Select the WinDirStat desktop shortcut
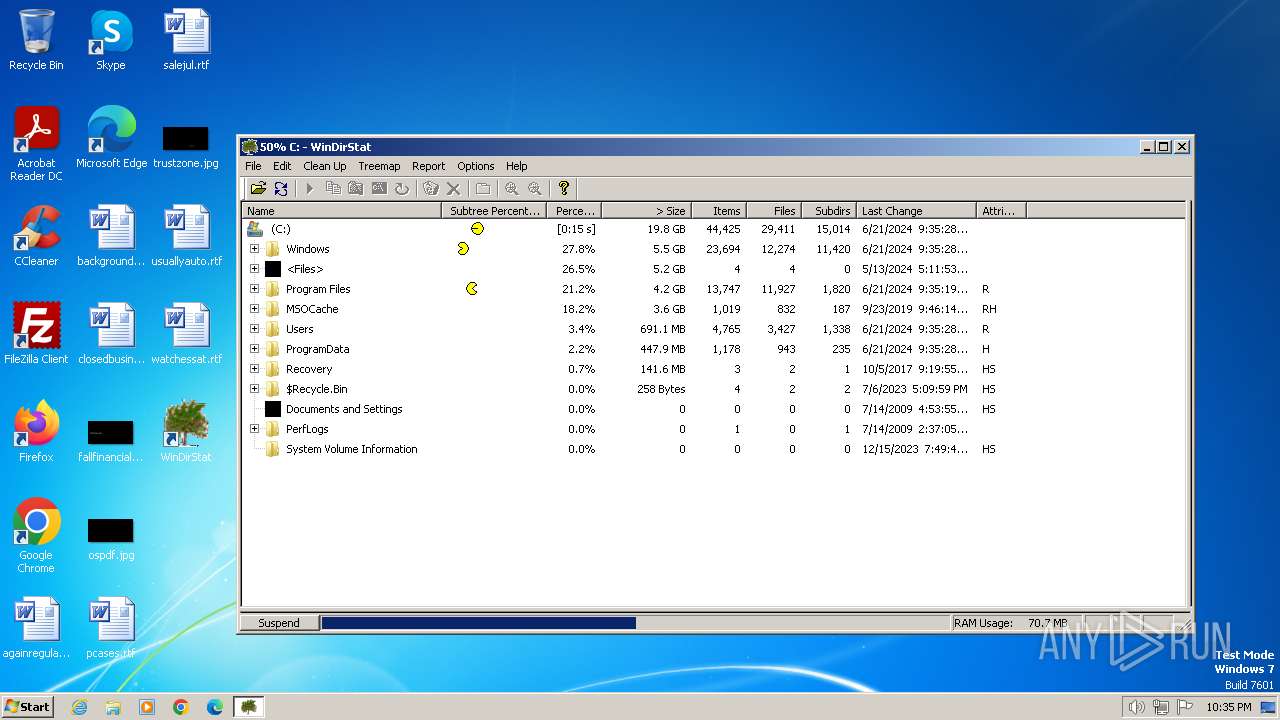1280x720 pixels. [x=186, y=432]
